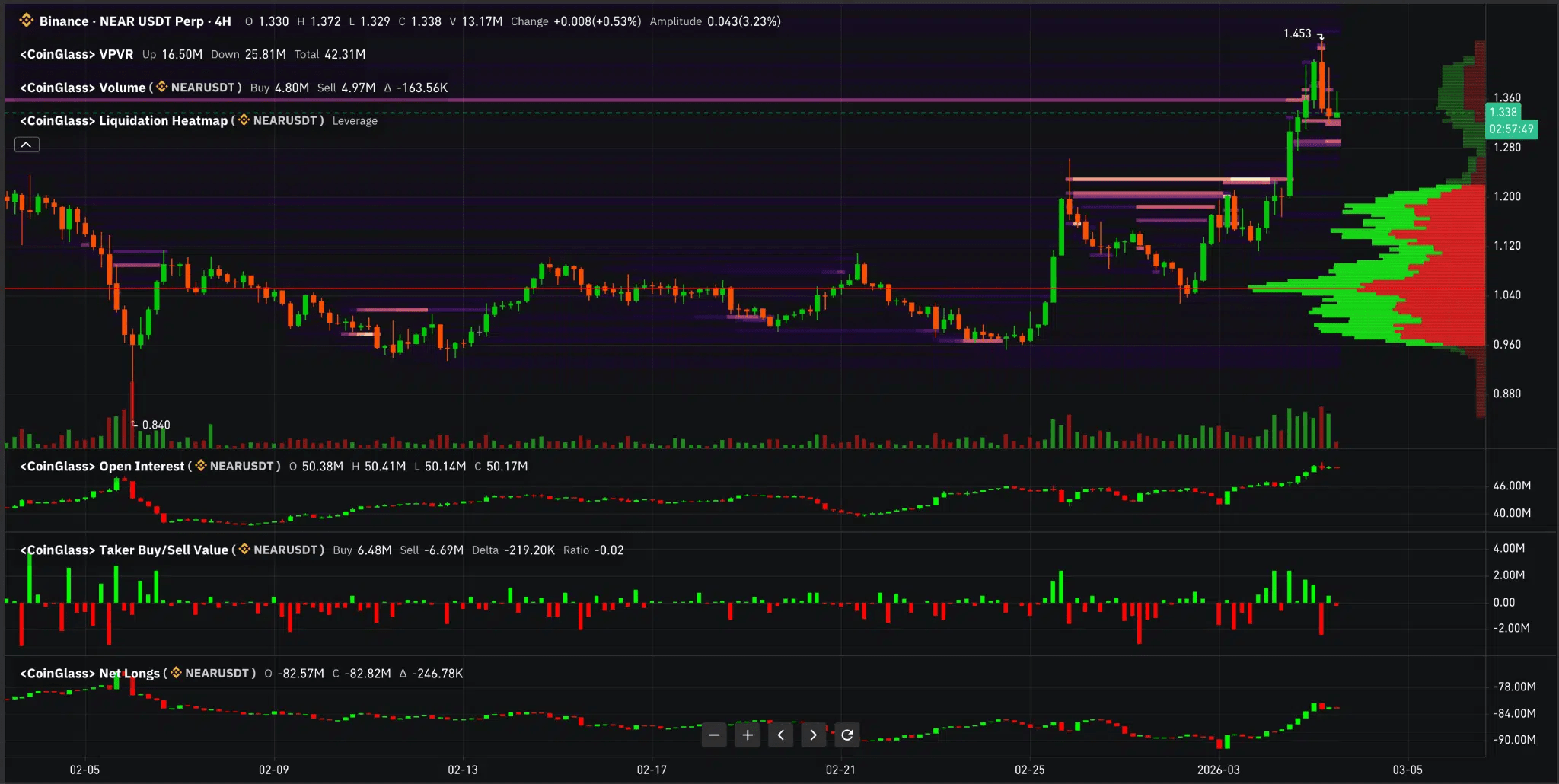This screenshot has height=784, width=1559.
Task: Reset the chart view with the refresh icon
Action: (847, 735)
